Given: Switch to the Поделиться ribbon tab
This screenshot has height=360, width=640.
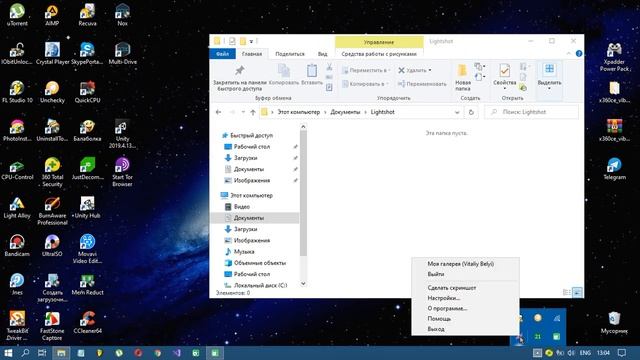Looking at the screenshot, I should [290, 54].
